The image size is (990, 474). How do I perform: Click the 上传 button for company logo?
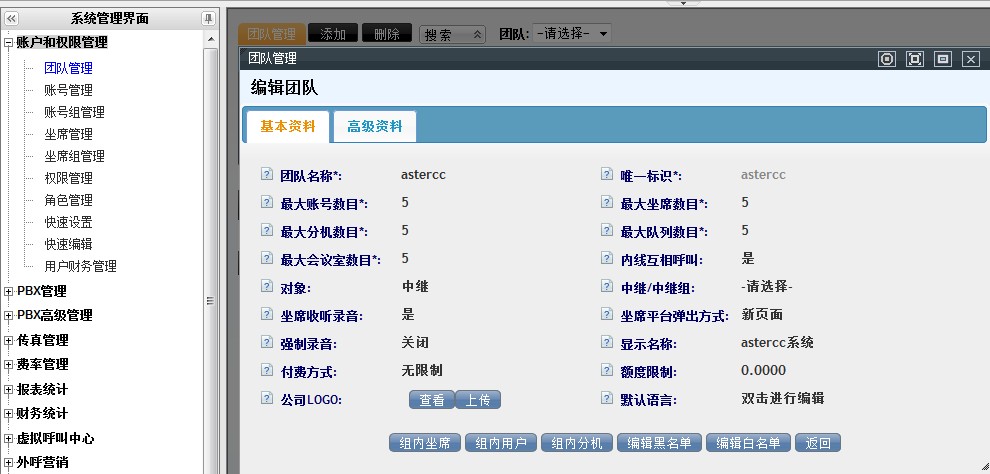478,399
